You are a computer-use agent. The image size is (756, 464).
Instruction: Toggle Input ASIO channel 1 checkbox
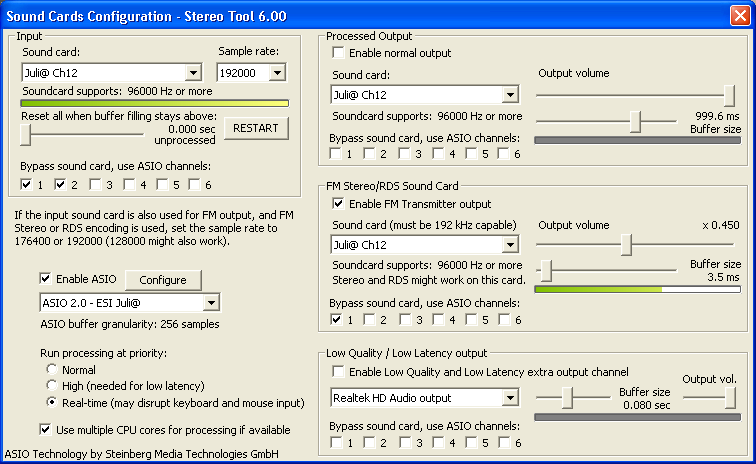27,184
